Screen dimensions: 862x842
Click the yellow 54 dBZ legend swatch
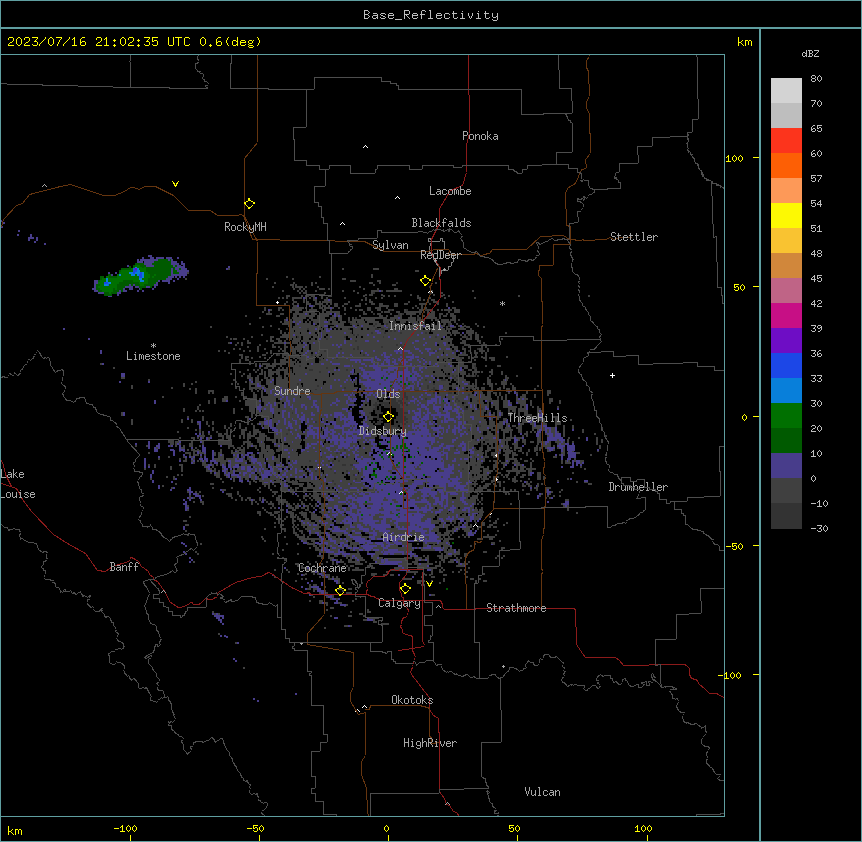[786, 215]
